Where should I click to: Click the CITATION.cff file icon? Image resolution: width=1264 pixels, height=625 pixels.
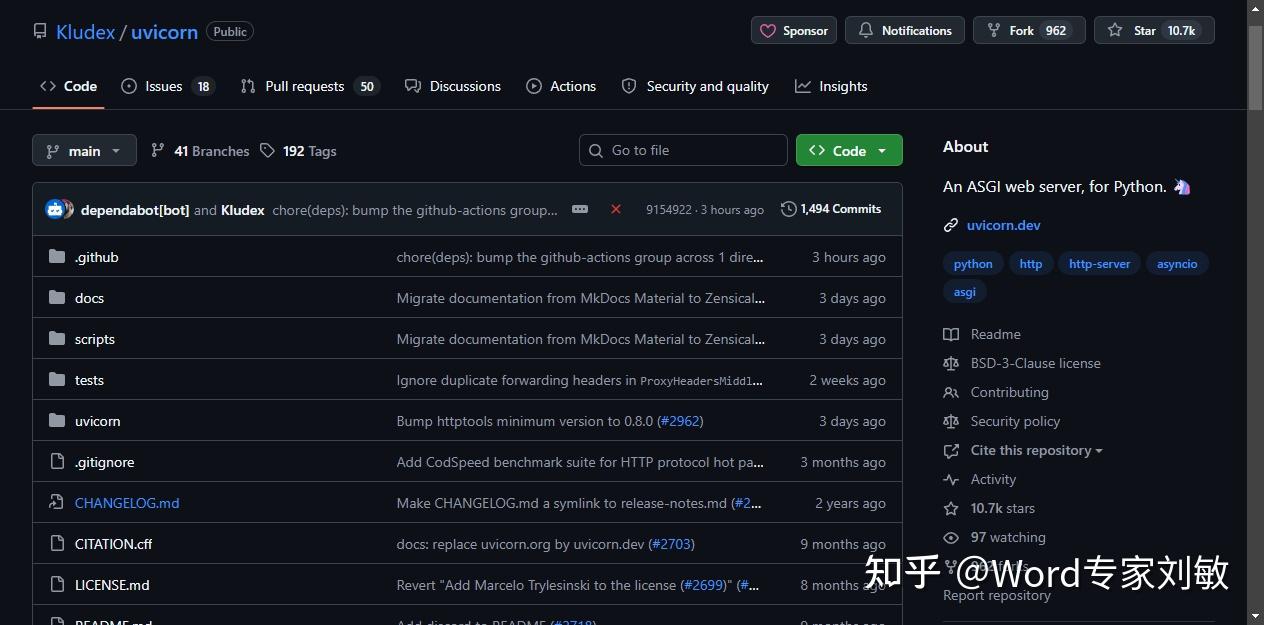pos(57,544)
